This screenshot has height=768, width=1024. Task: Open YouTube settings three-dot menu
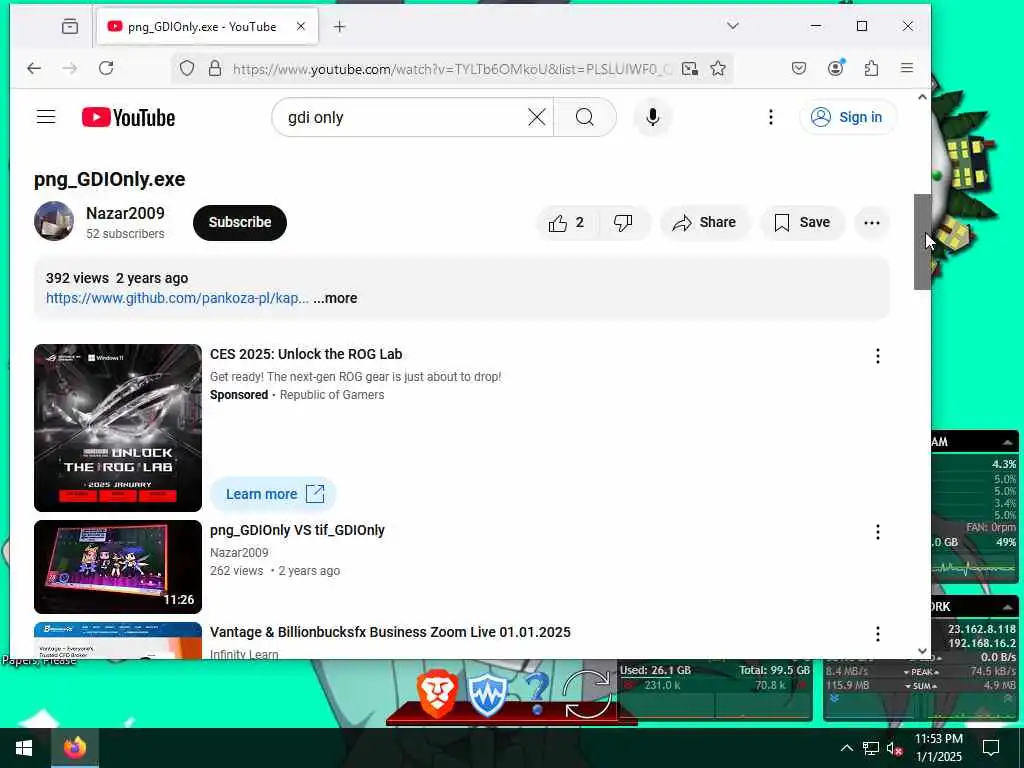[771, 117]
